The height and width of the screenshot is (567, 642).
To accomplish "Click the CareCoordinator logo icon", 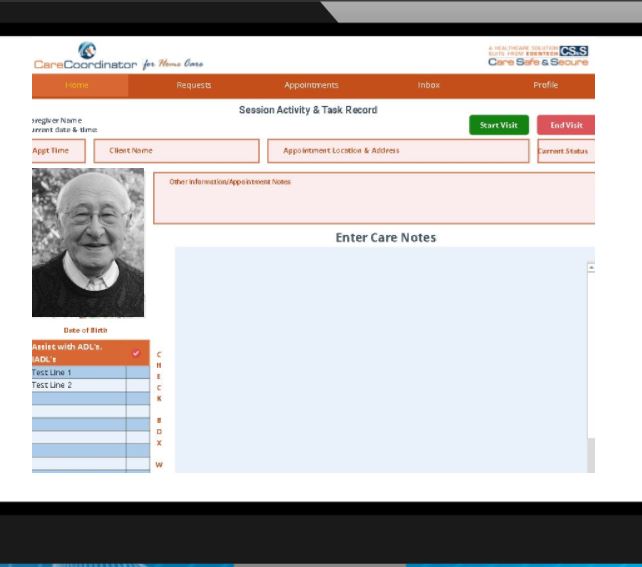I will [x=86, y=50].
